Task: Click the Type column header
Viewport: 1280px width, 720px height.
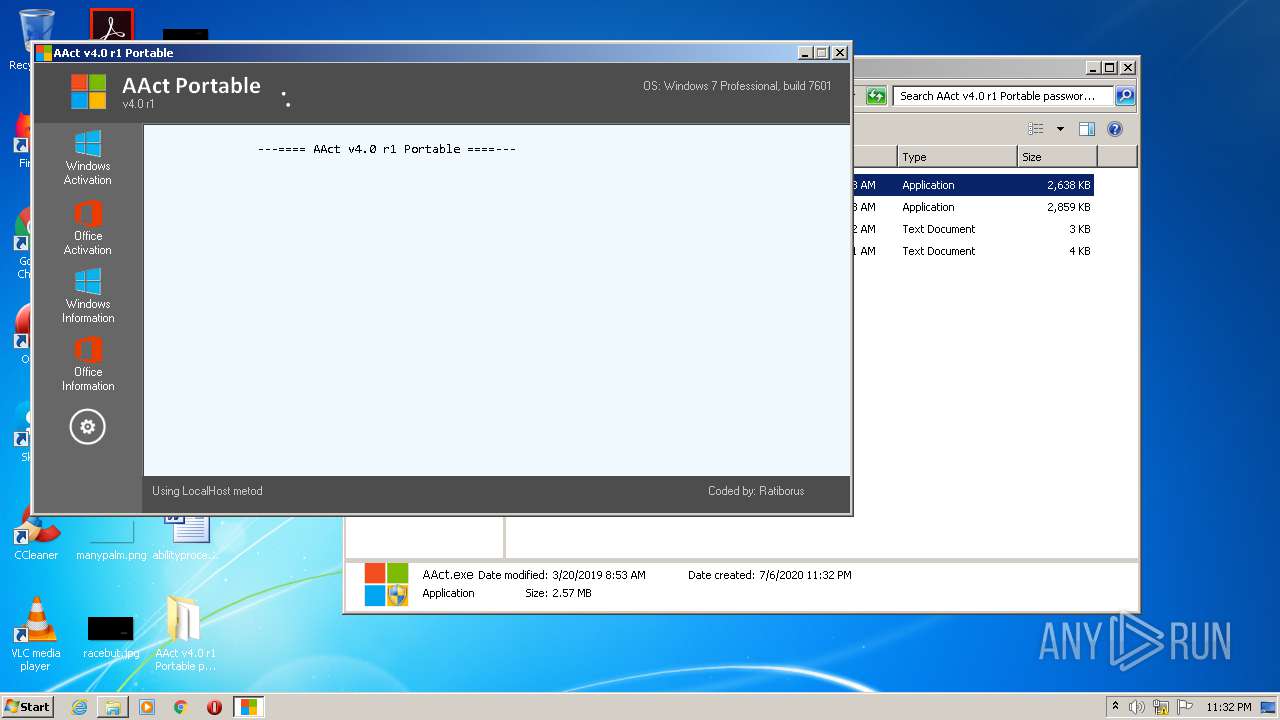Action: tap(957, 157)
